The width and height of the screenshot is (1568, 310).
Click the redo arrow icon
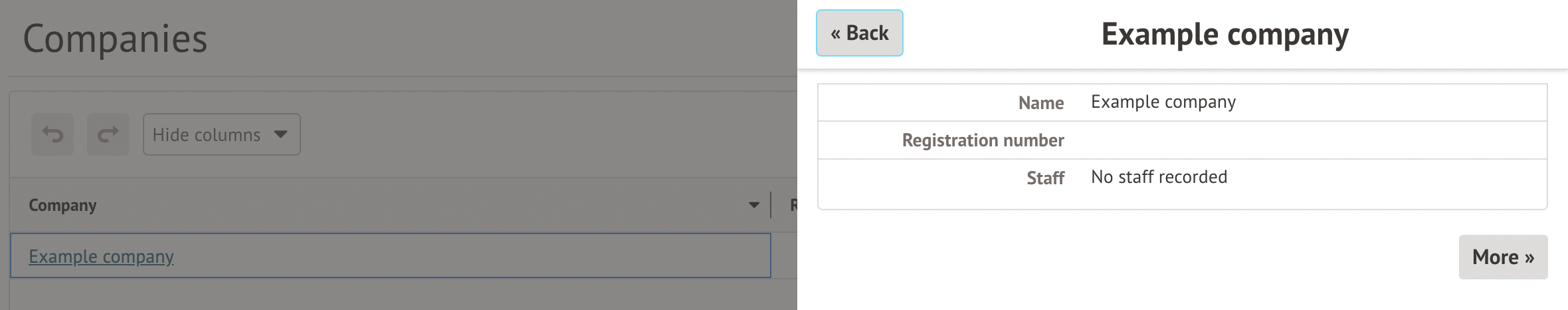click(108, 134)
